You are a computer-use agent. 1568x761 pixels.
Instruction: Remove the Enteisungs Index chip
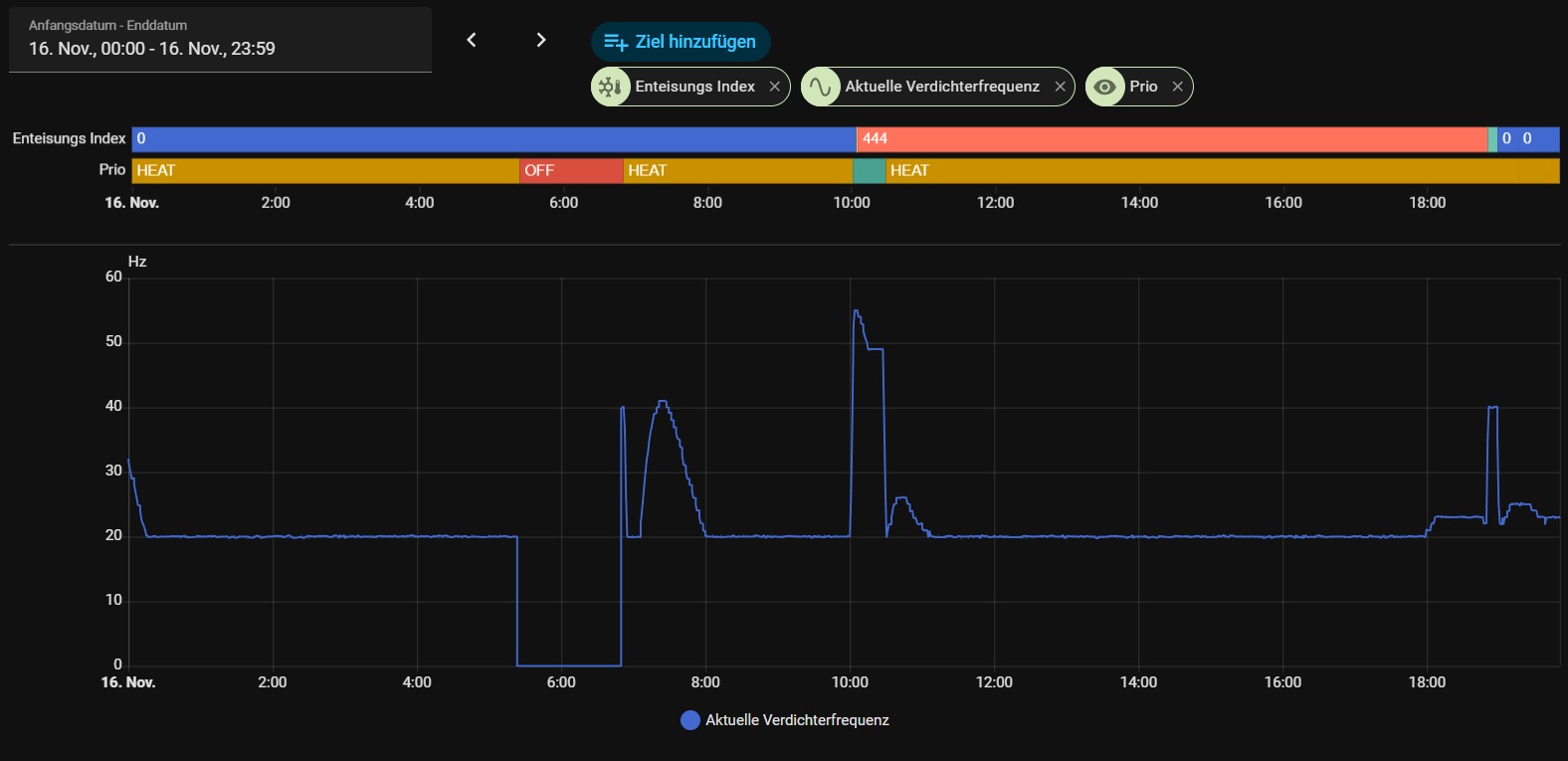tap(775, 87)
